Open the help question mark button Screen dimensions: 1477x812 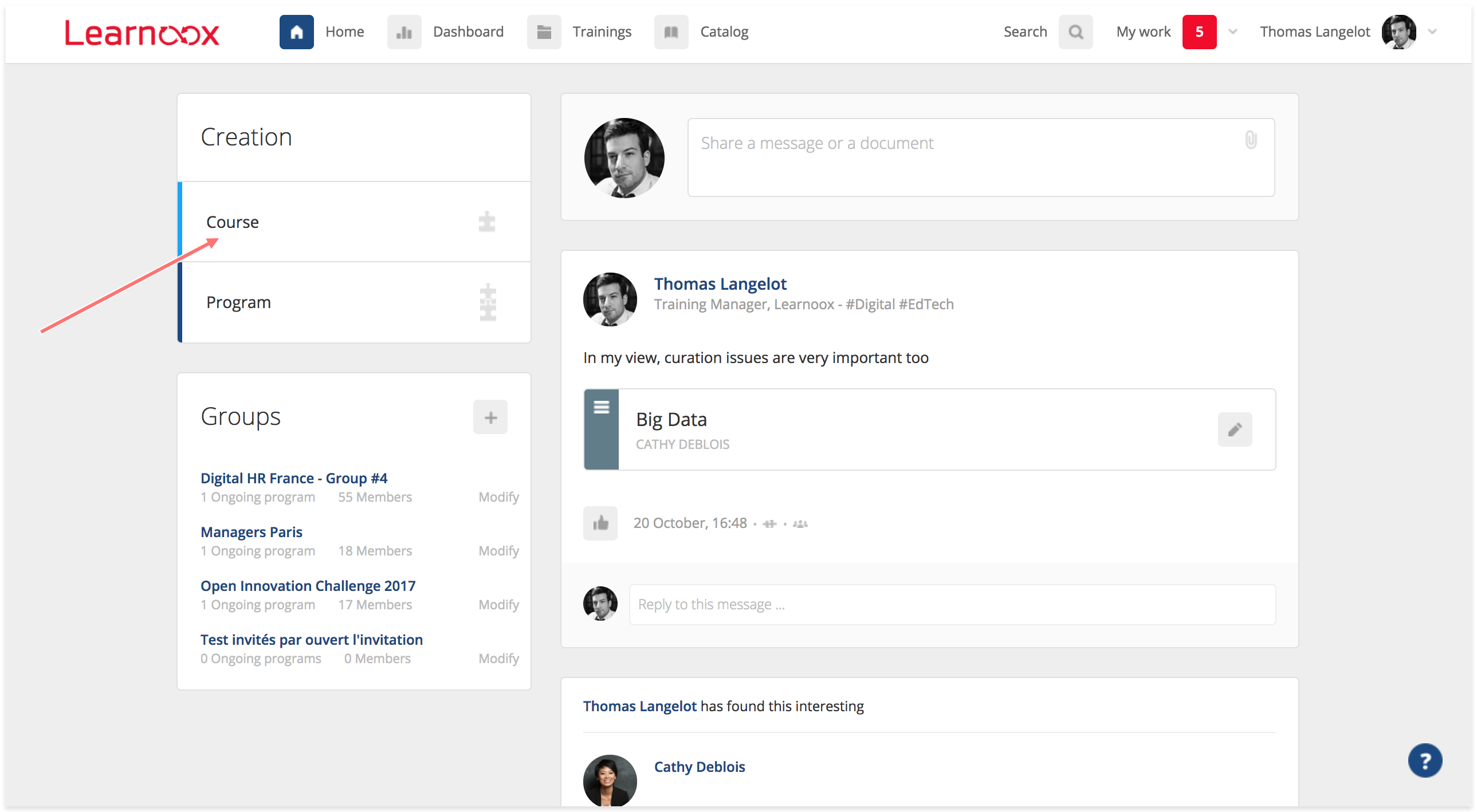(1424, 760)
